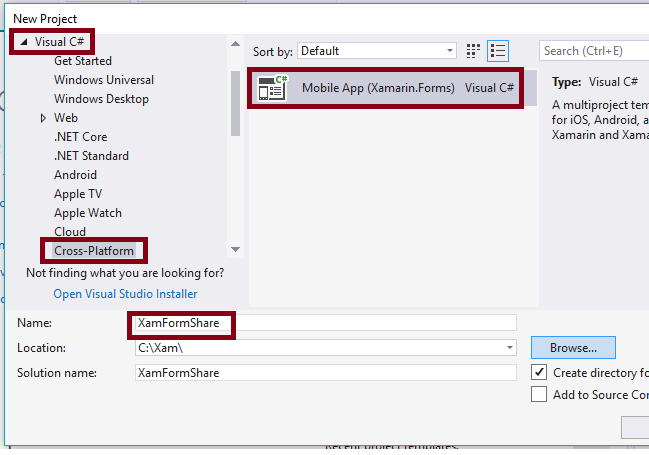Select Windows Desktop category
The width and height of the screenshot is (649, 455).
101,99
